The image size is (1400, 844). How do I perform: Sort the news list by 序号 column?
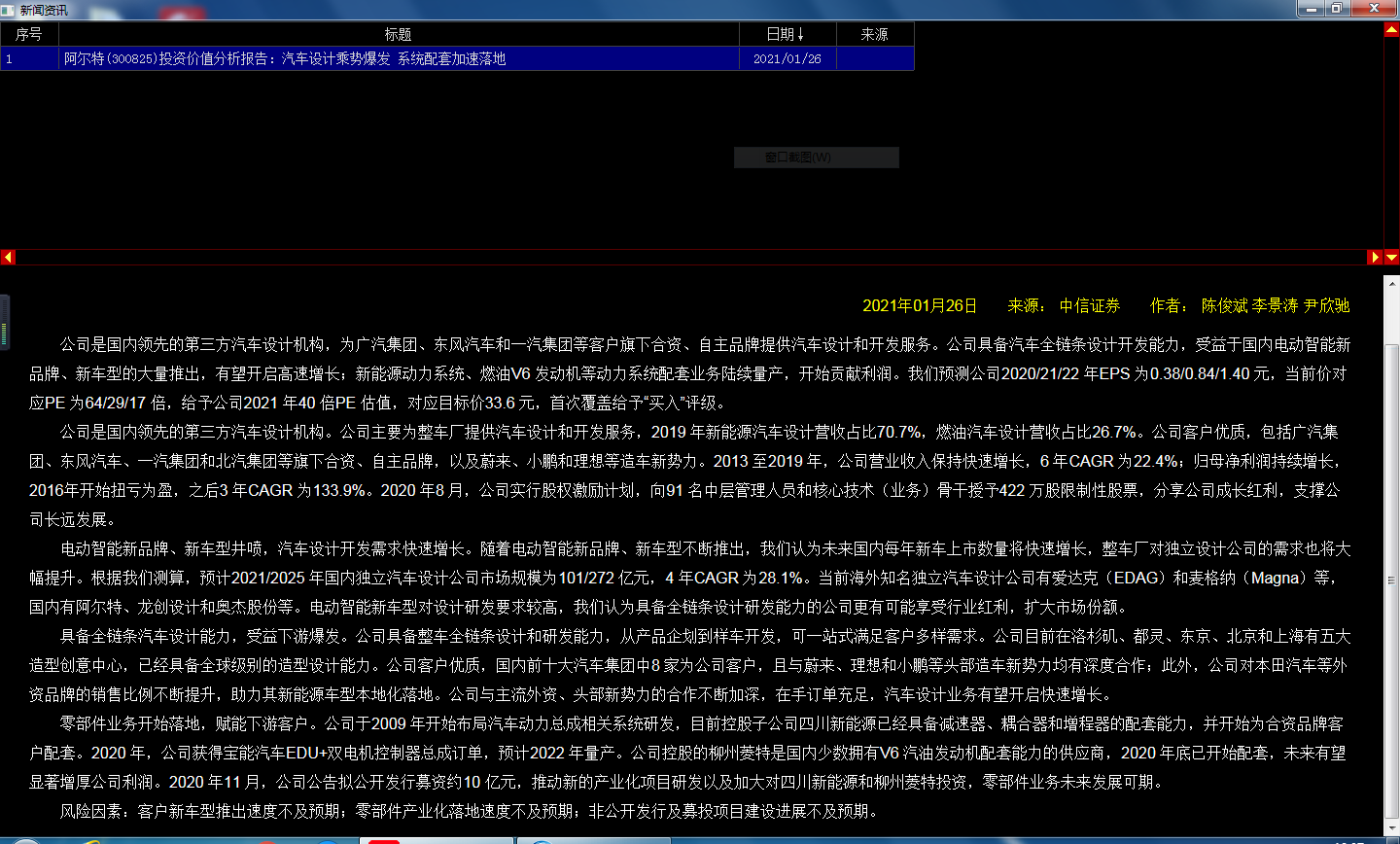pyautogui.click(x=29, y=34)
